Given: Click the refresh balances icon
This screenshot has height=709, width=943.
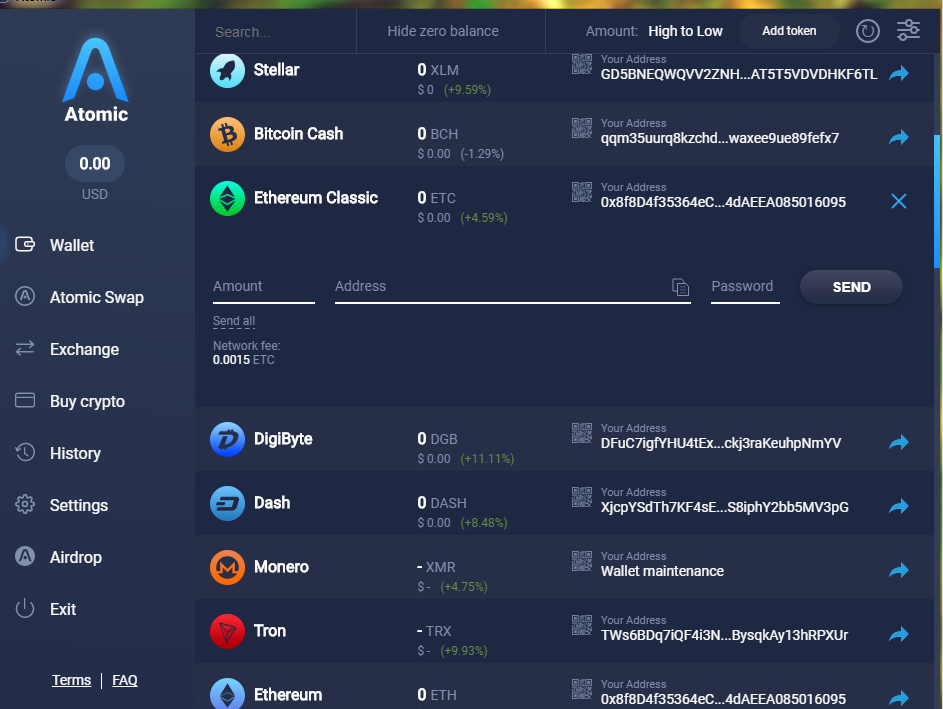Looking at the screenshot, I should (x=867, y=31).
